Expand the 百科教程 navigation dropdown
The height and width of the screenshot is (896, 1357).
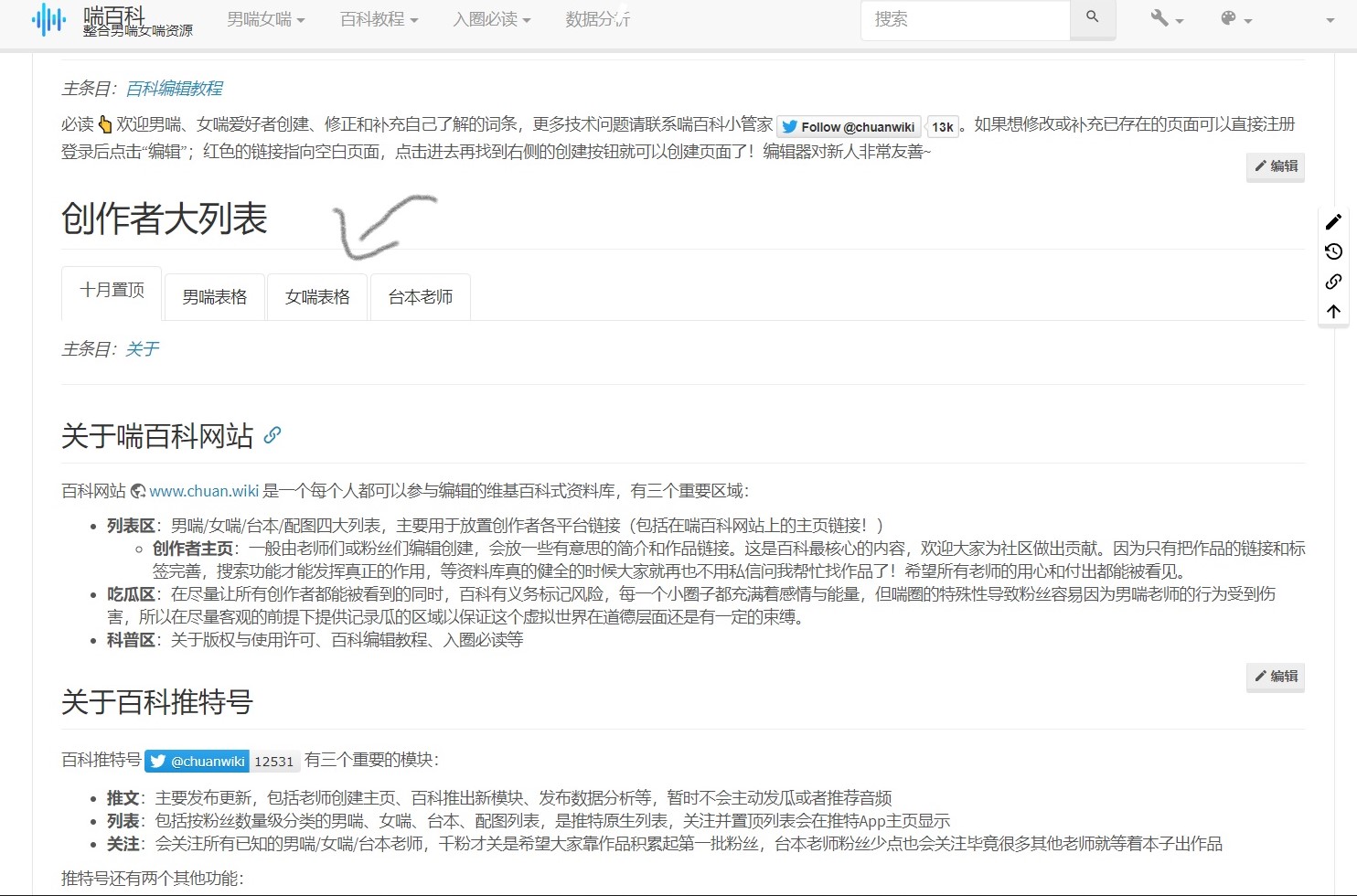379,19
